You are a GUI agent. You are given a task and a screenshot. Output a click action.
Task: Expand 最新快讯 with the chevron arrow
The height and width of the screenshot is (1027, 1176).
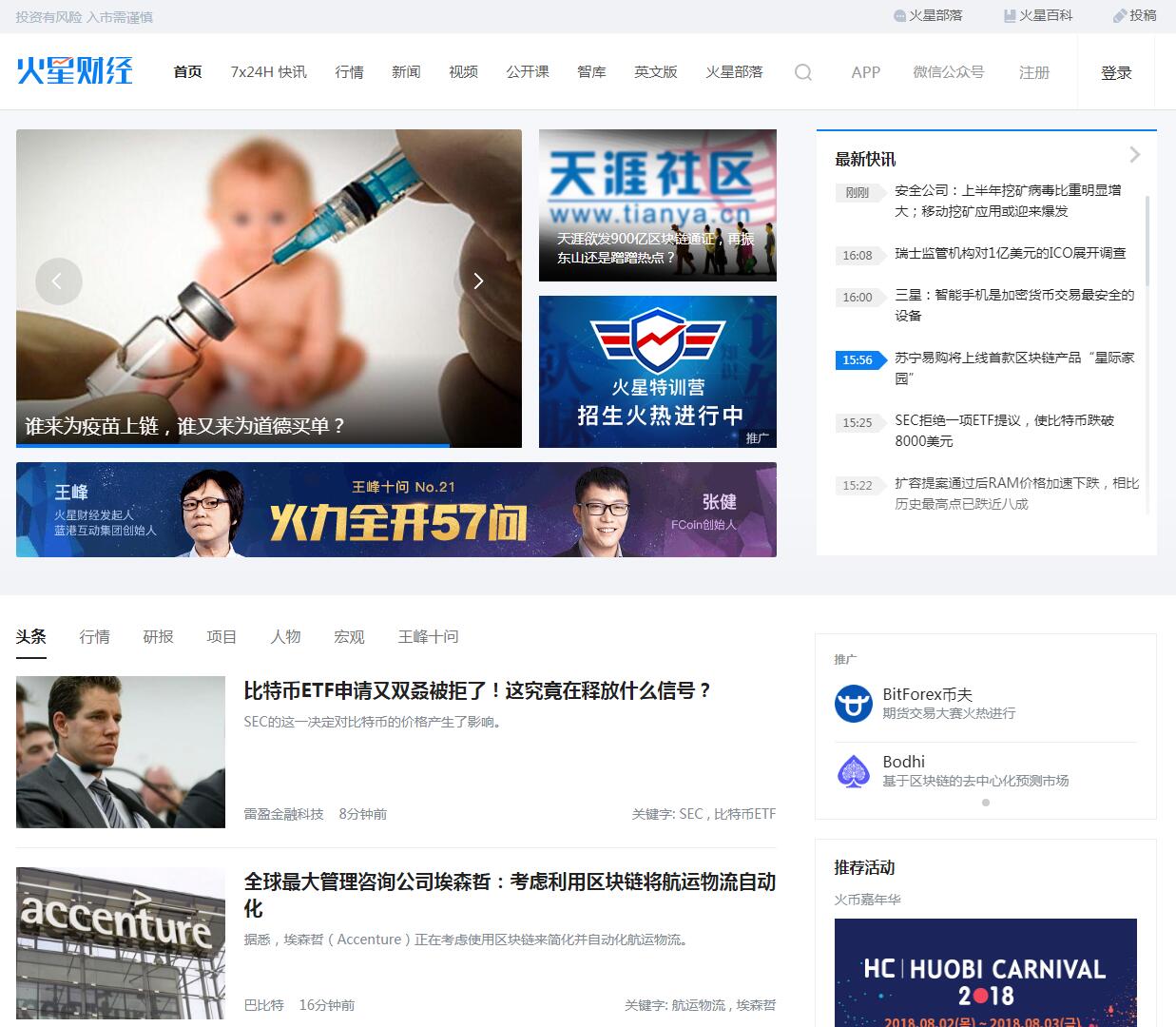[x=1134, y=154]
